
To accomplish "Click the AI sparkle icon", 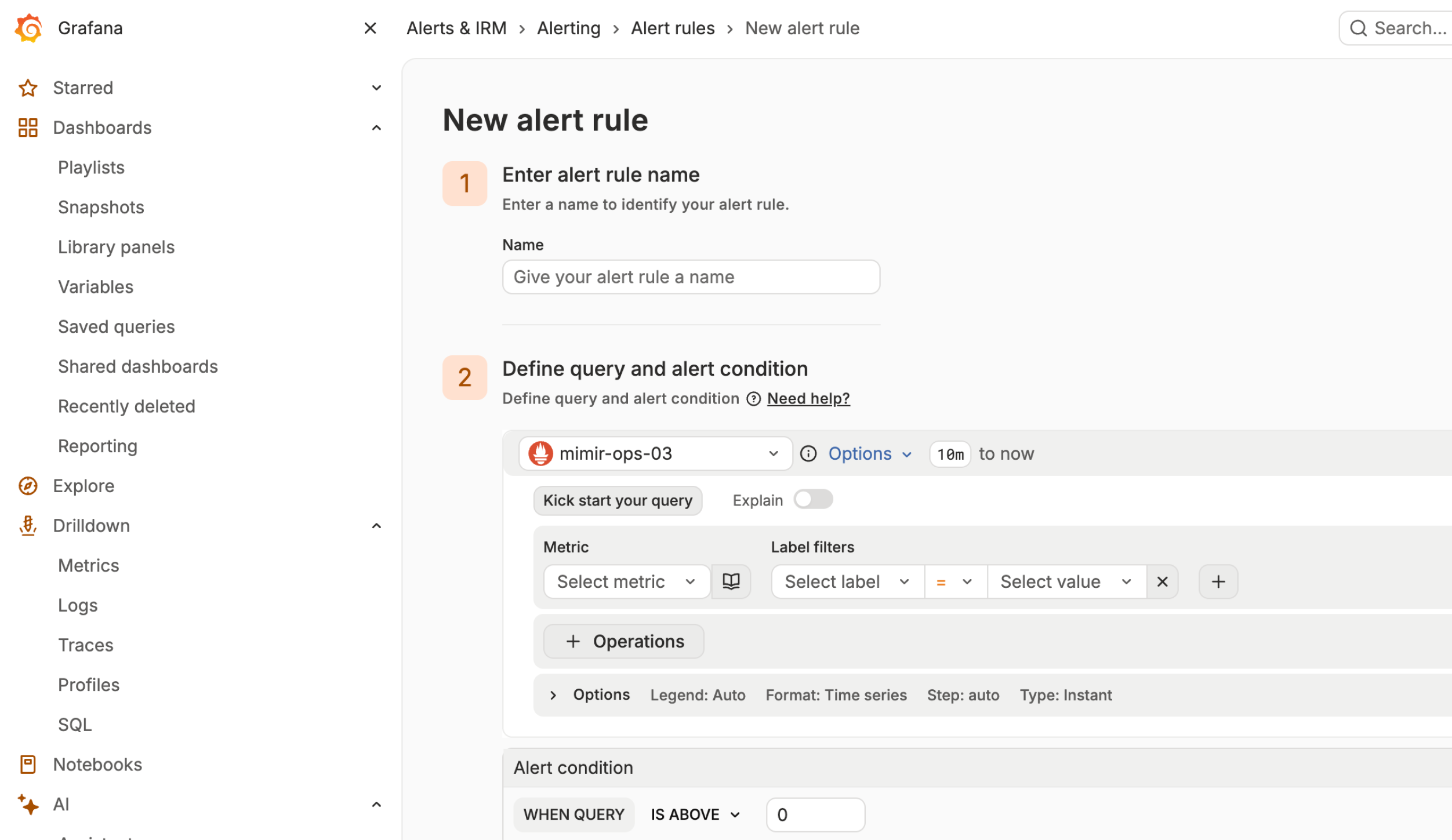I will pos(28,804).
